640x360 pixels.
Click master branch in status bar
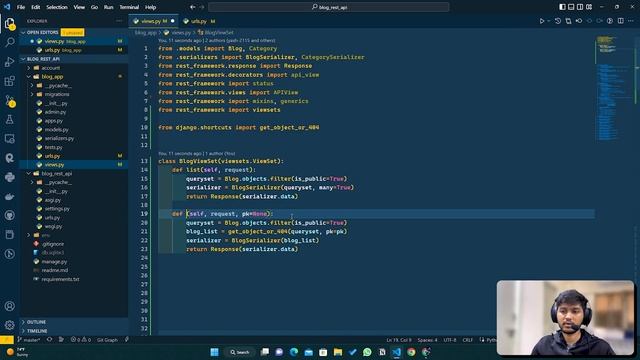(29, 340)
